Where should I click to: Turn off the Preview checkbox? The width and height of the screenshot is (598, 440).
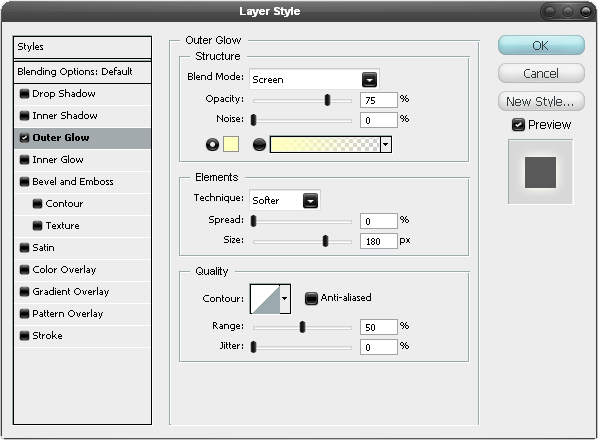pos(518,125)
